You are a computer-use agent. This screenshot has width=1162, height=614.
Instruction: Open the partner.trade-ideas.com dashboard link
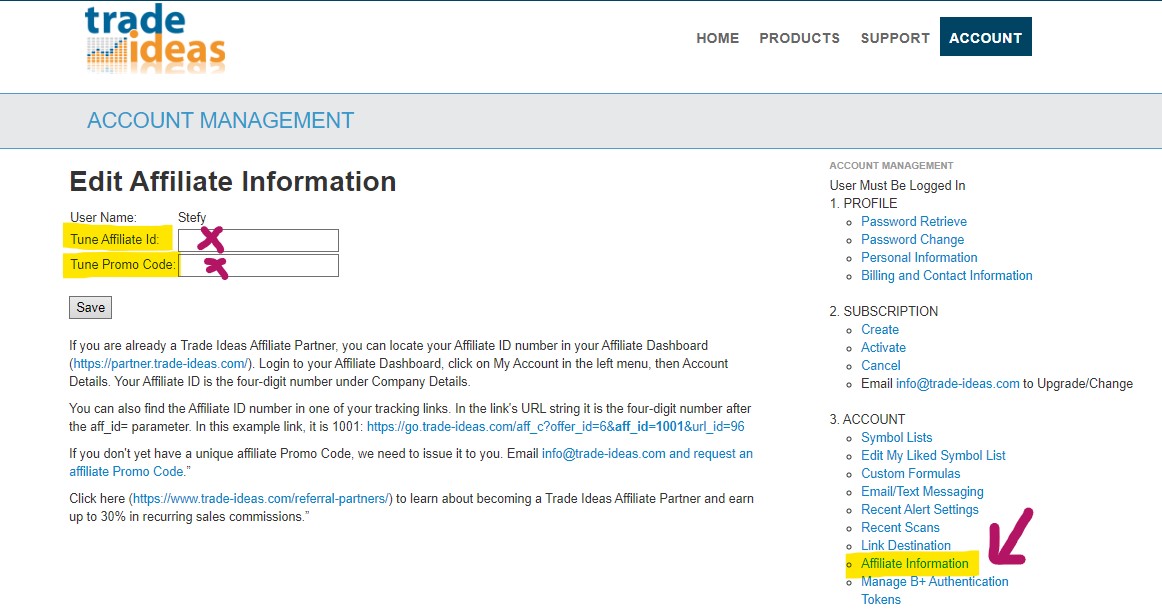tap(164, 363)
